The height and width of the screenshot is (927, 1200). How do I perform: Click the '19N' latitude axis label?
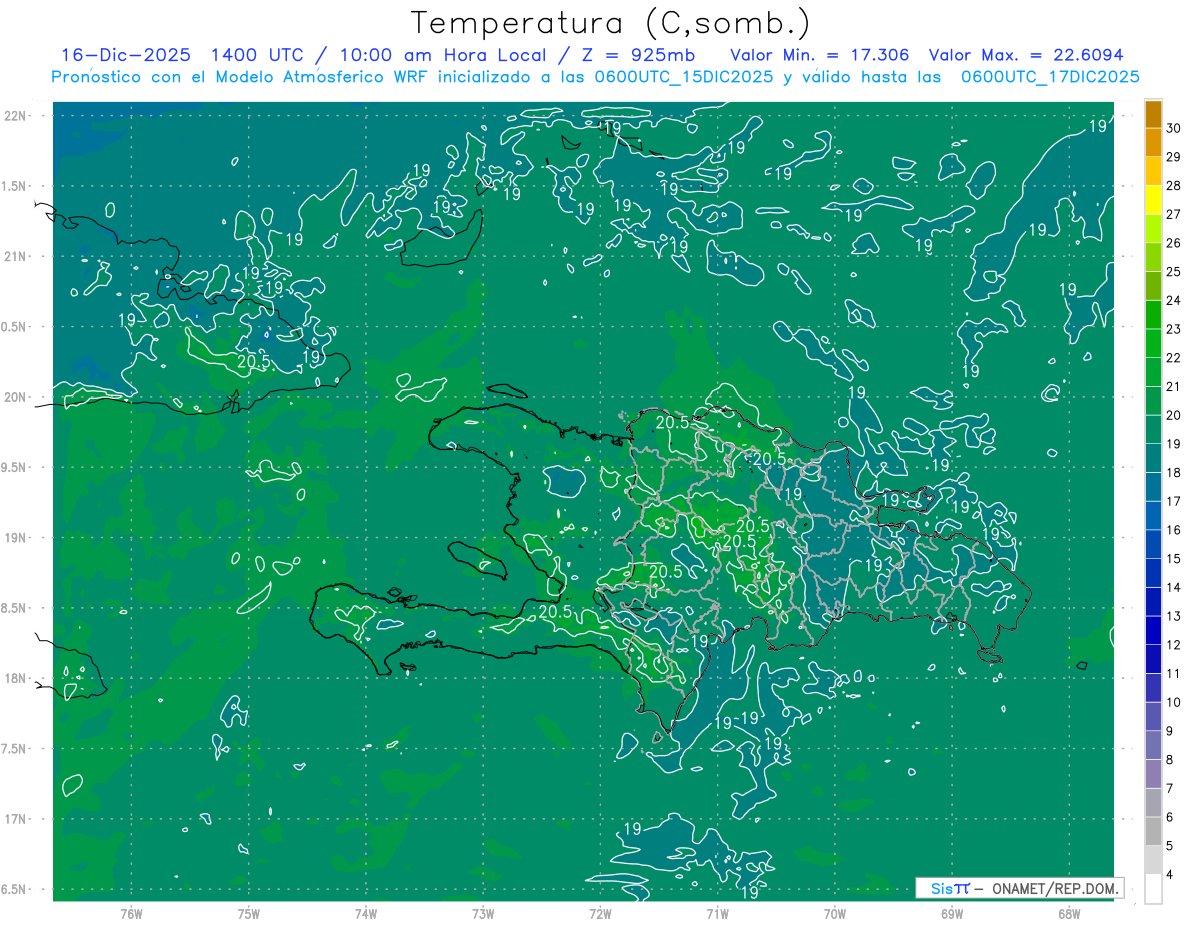click(x=17, y=538)
